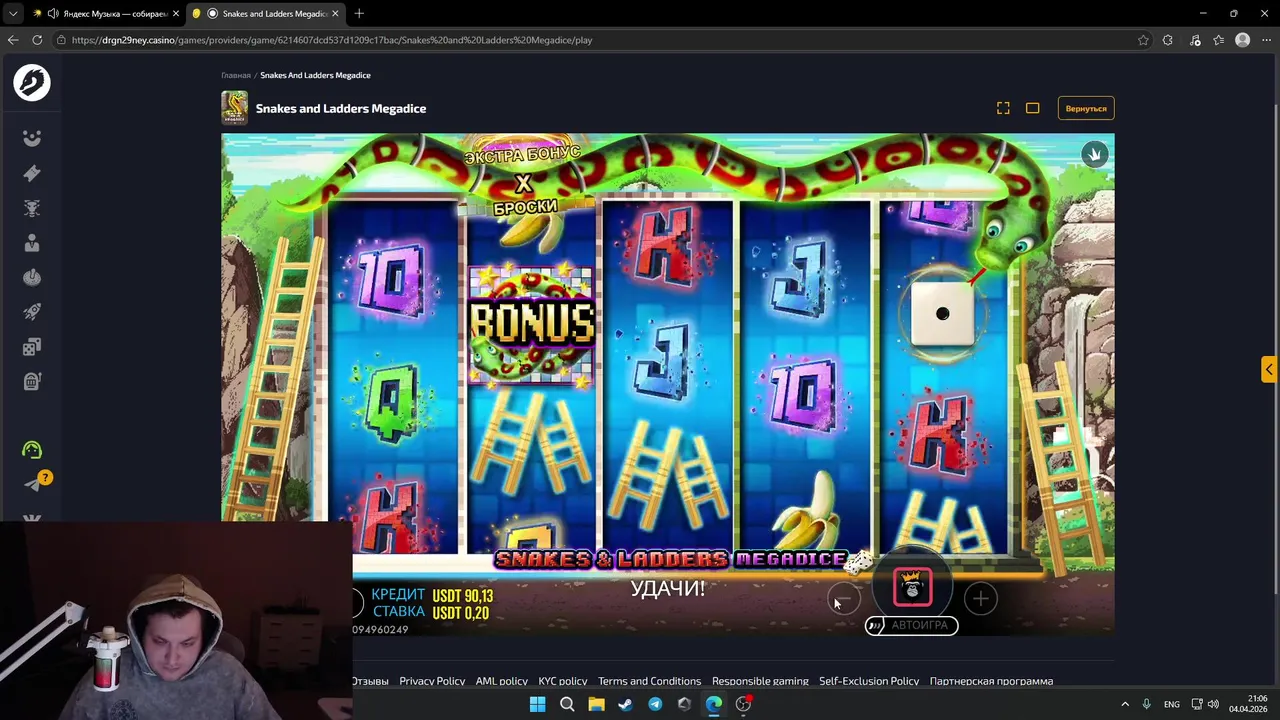Open Главная breadcrumb link
This screenshot has height=720, width=1280.
[236, 75]
